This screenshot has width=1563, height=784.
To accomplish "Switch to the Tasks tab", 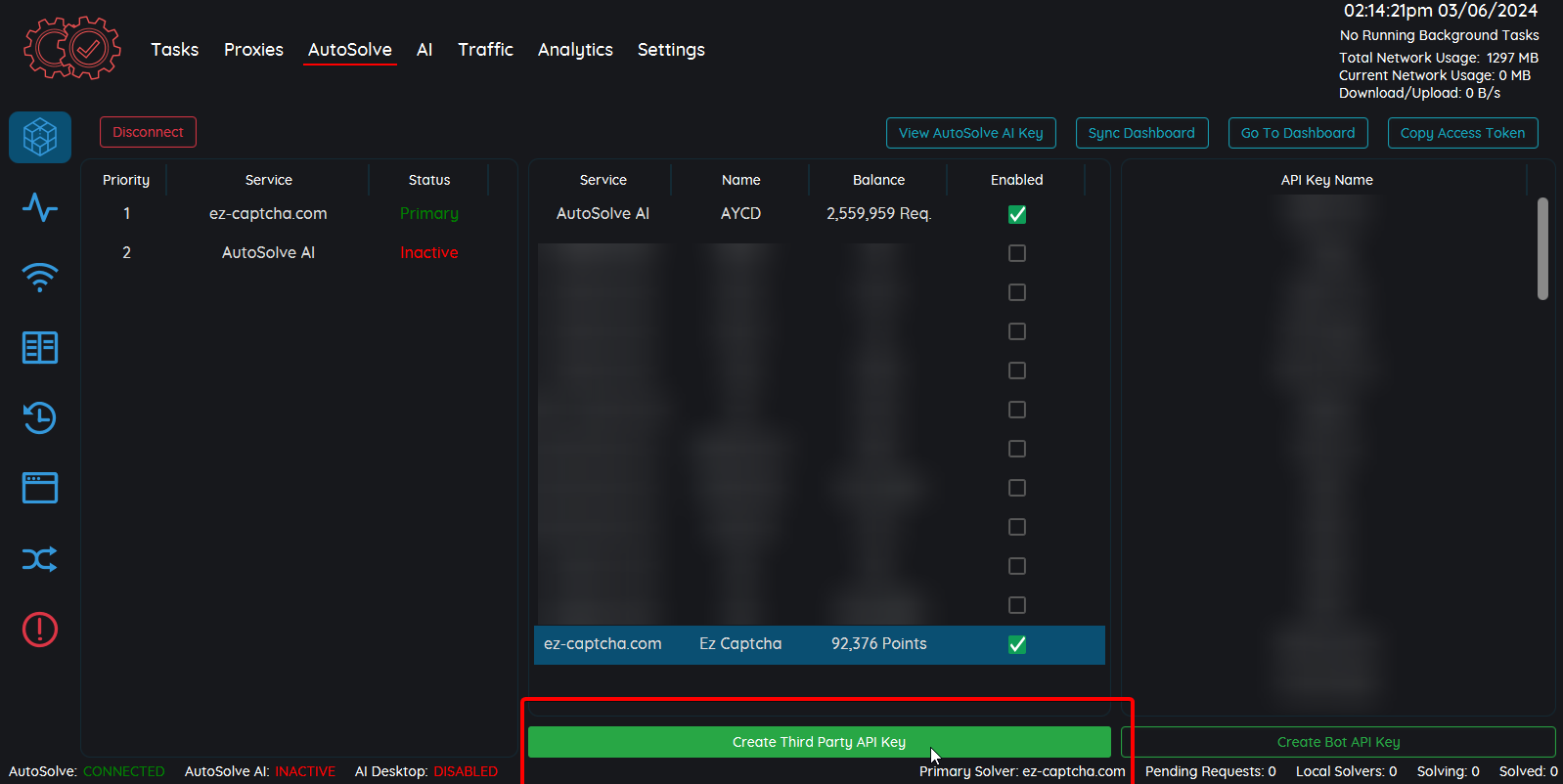I will pos(174,50).
